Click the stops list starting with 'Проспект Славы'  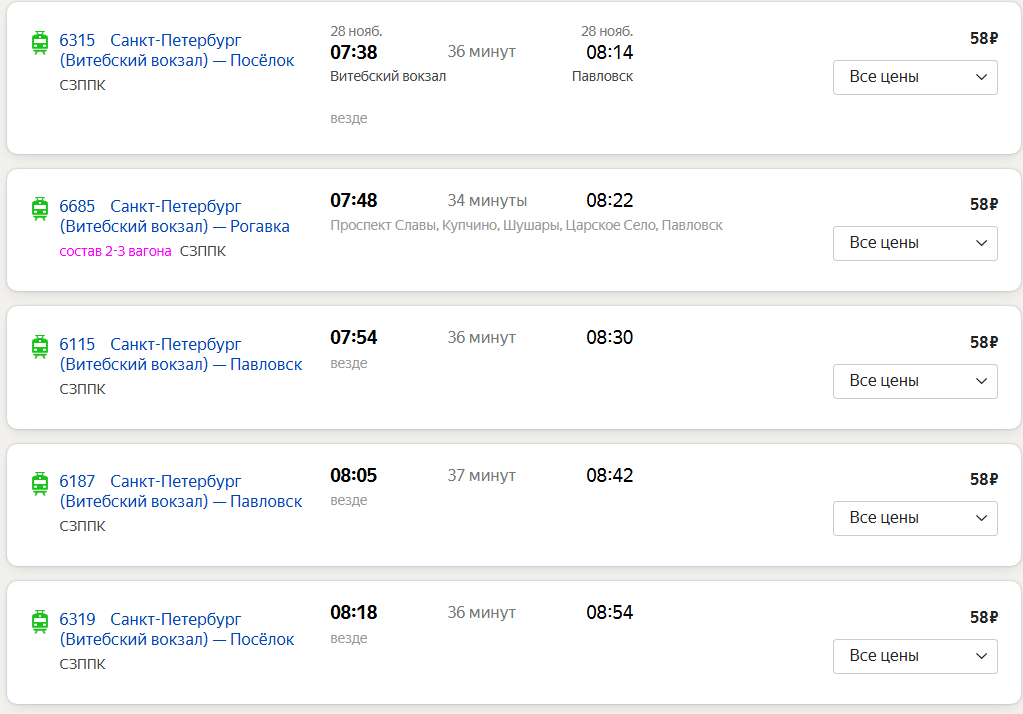pos(526,226)
